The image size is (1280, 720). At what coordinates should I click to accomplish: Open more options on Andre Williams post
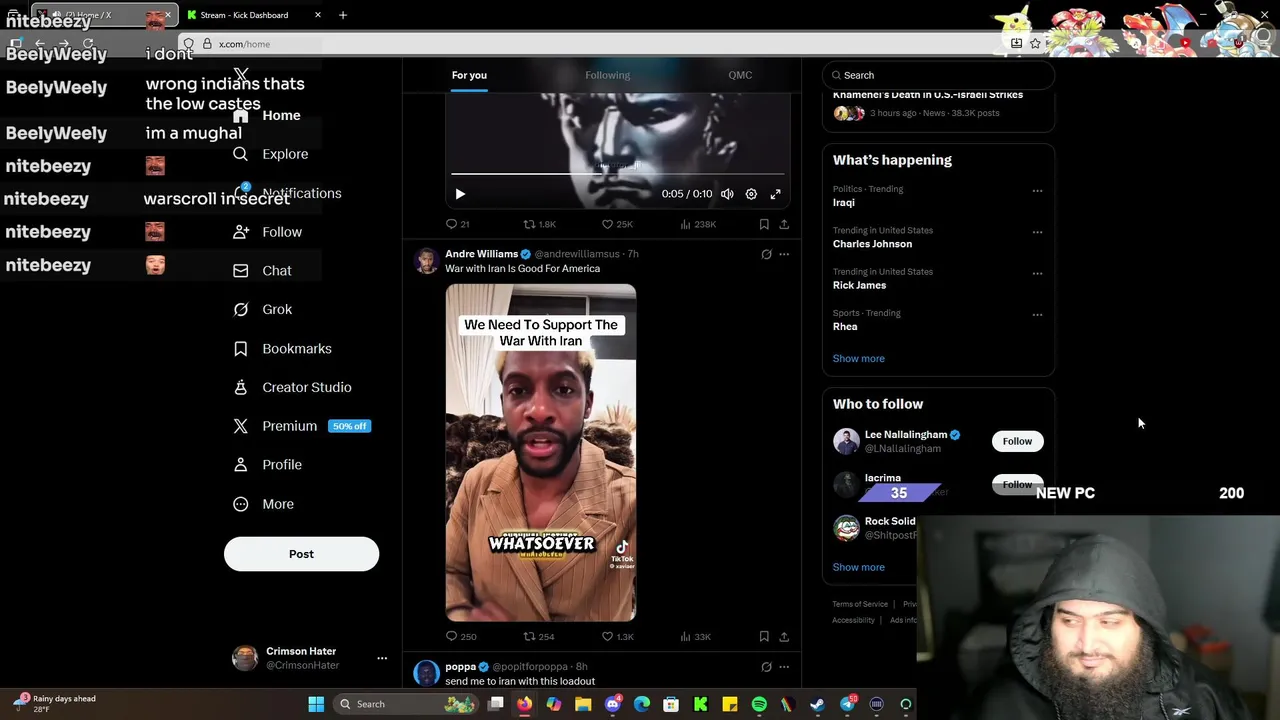784,254
